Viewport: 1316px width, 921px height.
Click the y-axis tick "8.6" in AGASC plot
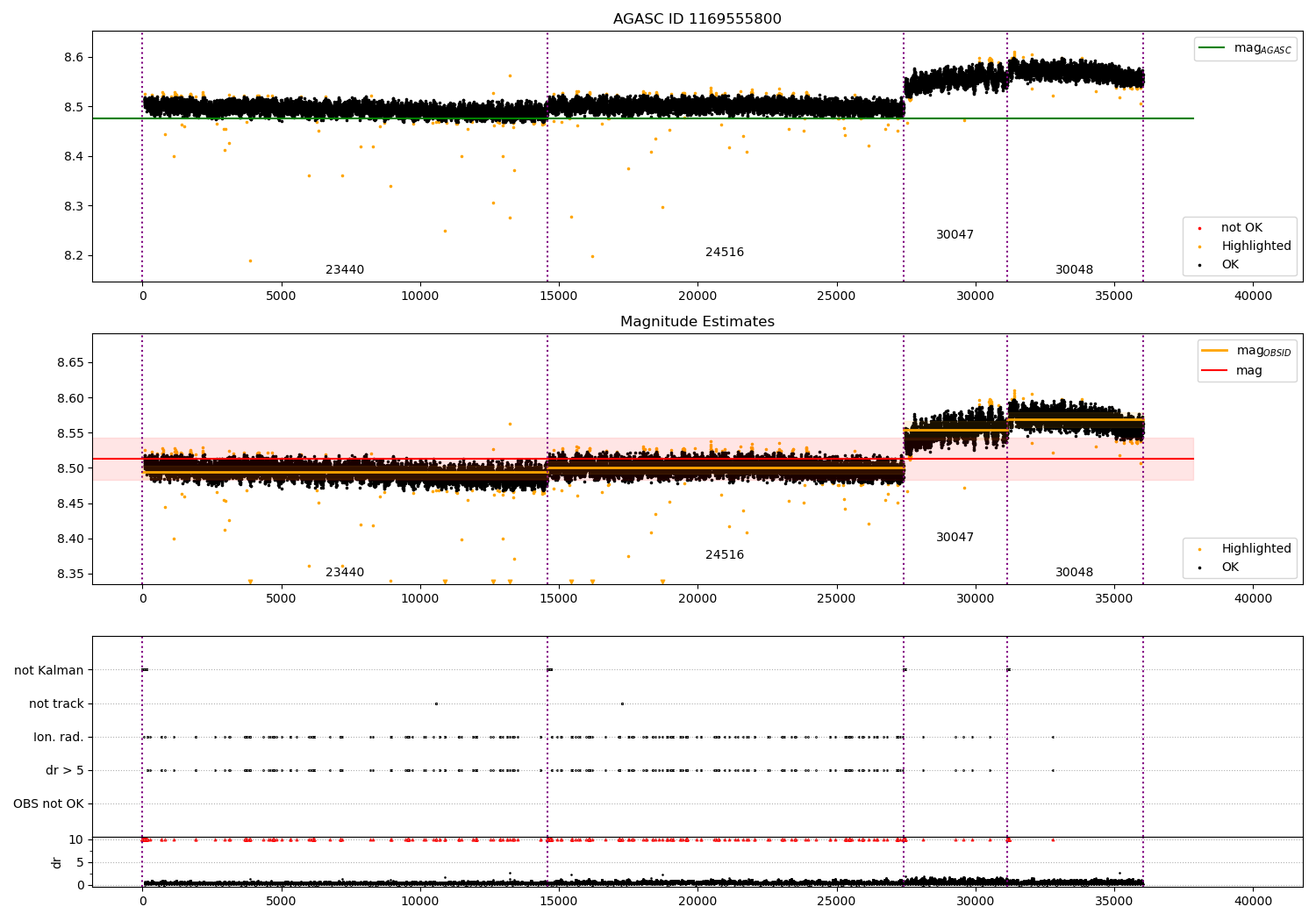pyautogui.click(x=74, y=58)
